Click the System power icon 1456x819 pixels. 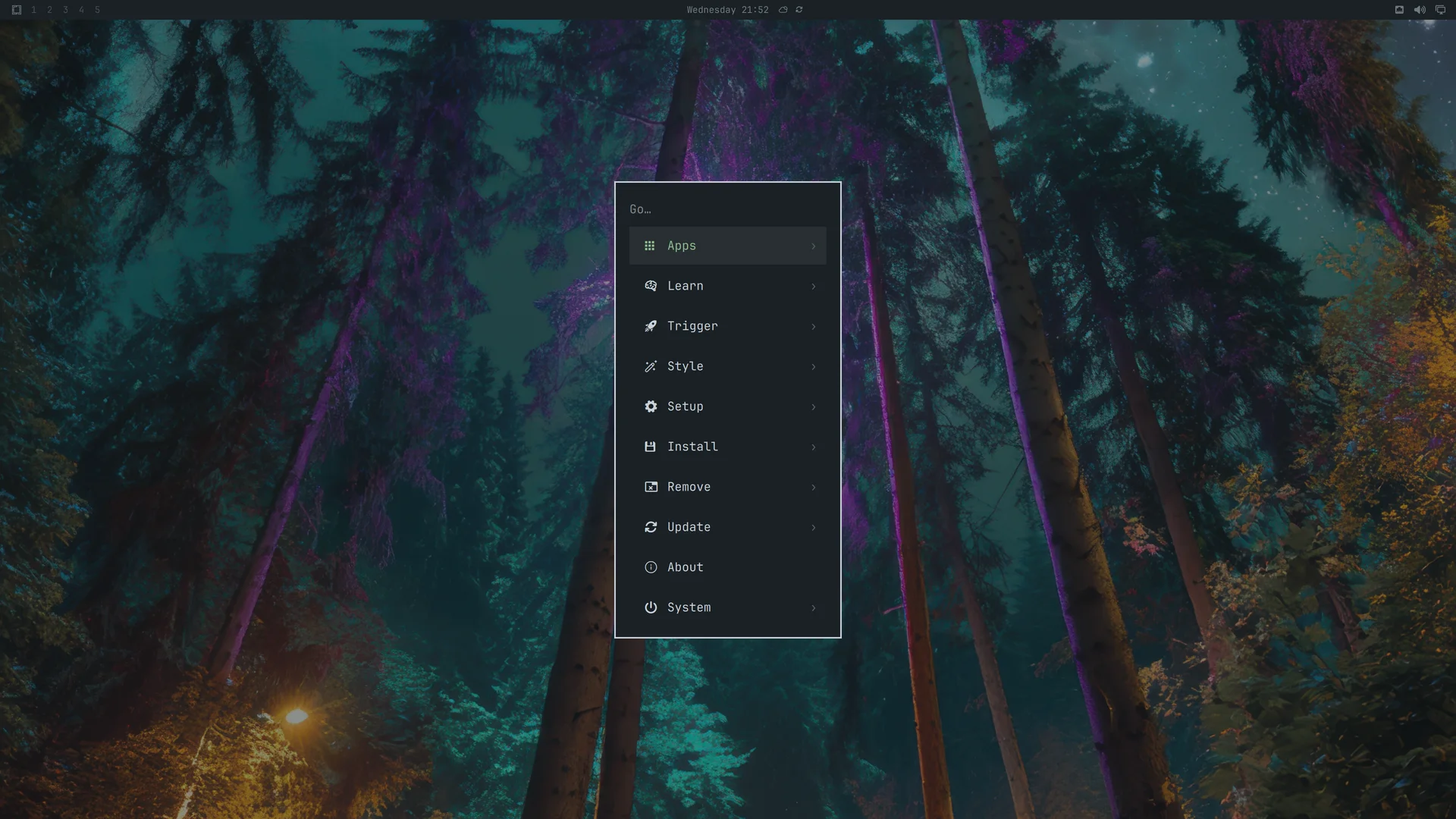651,607
